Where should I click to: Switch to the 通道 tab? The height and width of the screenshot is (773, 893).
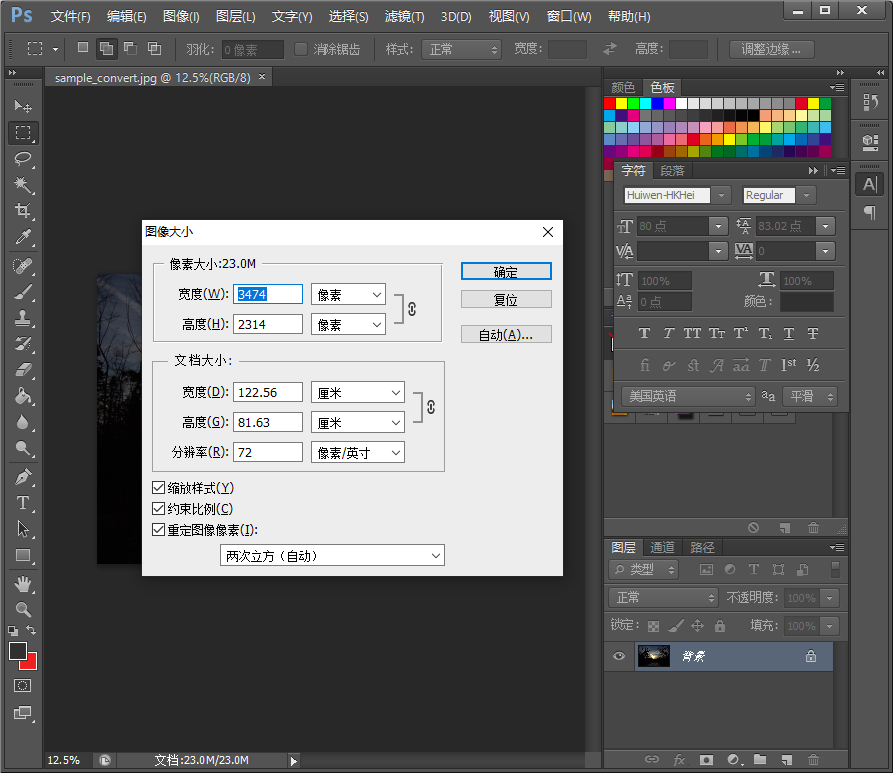(662, 547)
